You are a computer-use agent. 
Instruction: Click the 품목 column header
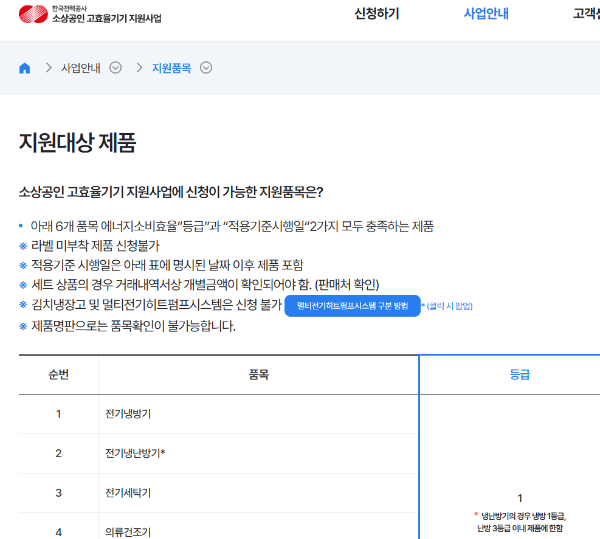[259, 374]
